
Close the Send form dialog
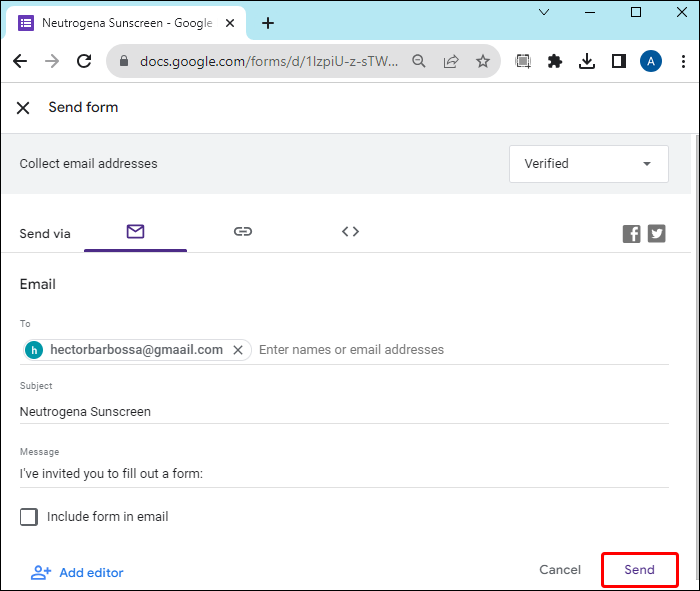23,108
